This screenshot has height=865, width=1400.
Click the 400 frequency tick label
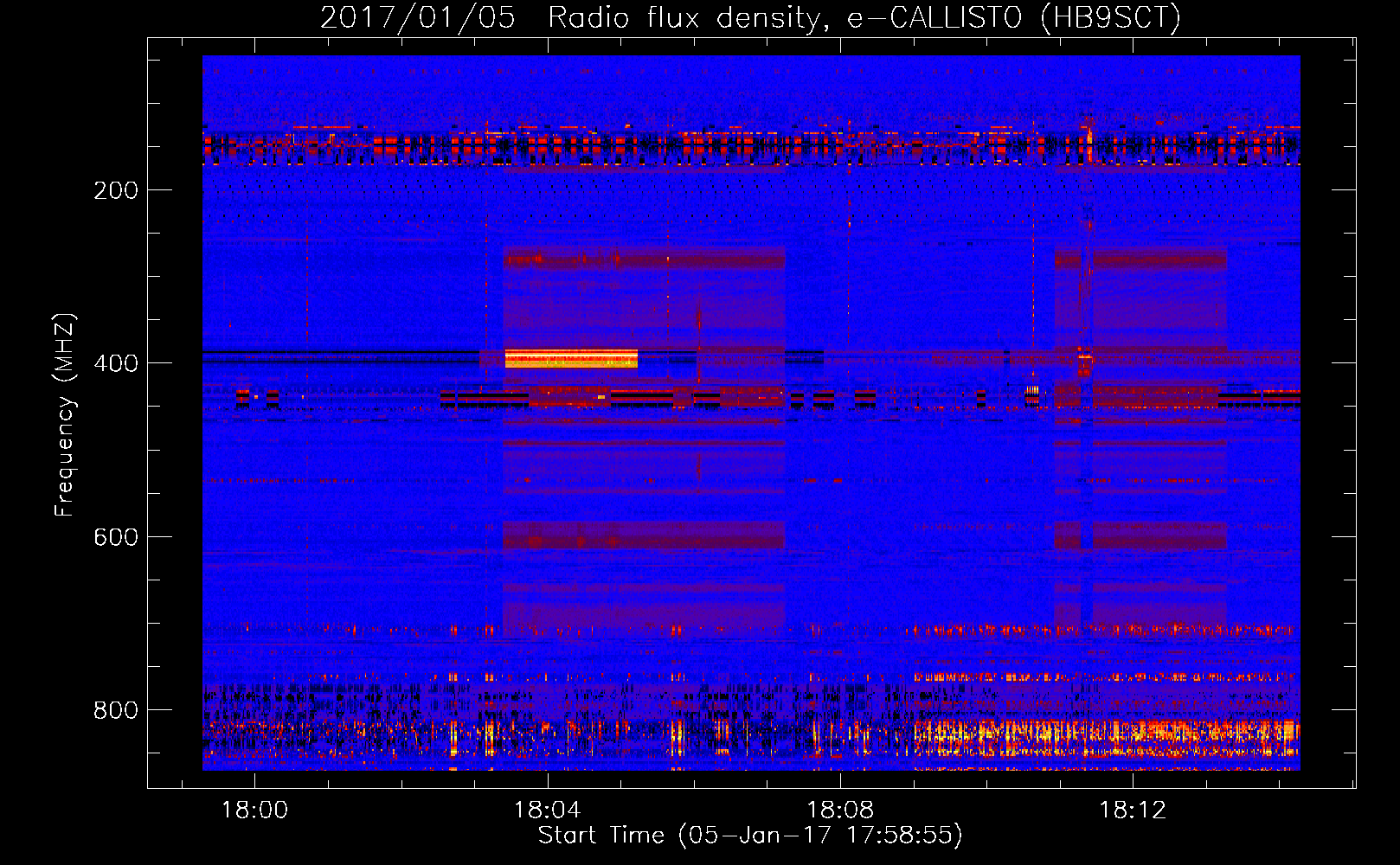click(x=116, y=363)
